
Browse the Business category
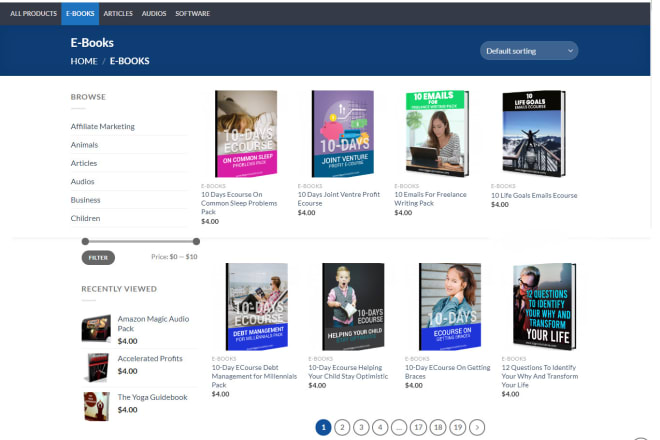pos(85,200)
